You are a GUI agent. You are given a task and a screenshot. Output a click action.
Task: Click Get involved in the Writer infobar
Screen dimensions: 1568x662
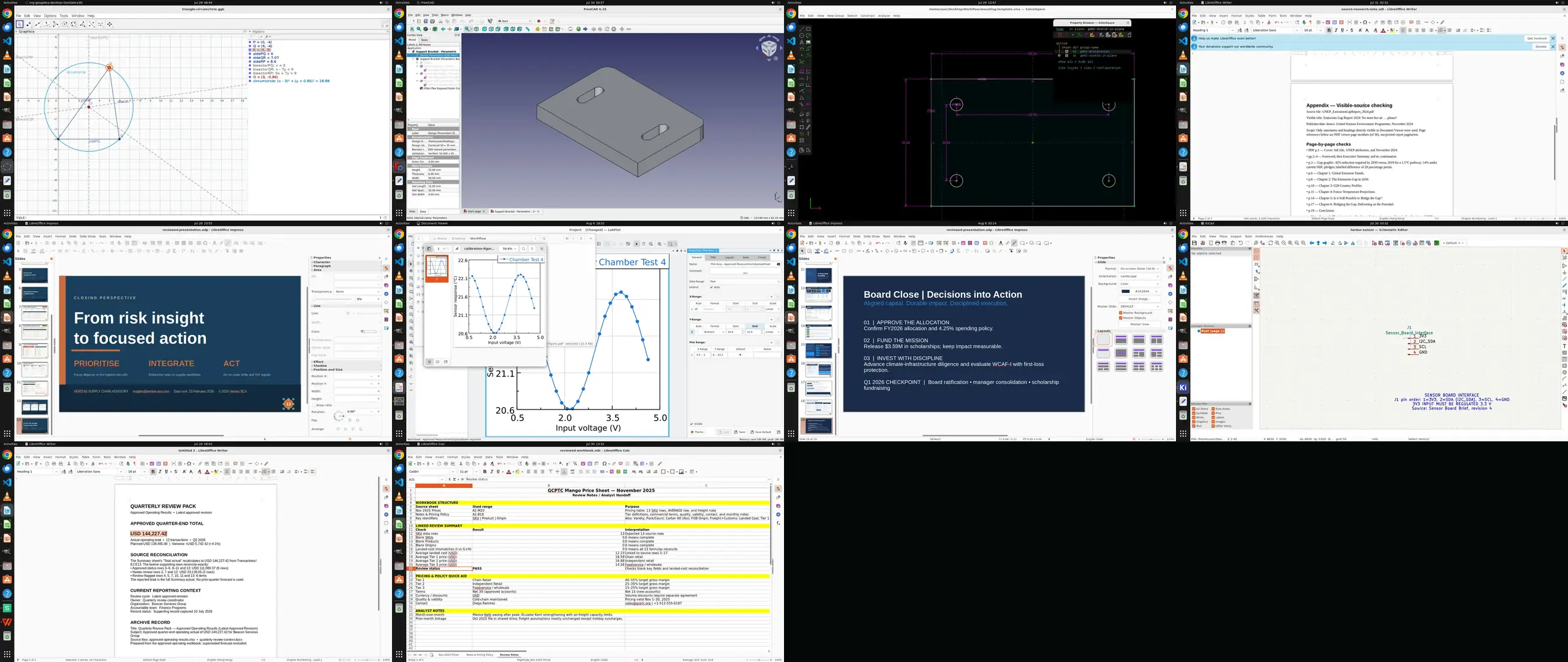(1536, 38)
